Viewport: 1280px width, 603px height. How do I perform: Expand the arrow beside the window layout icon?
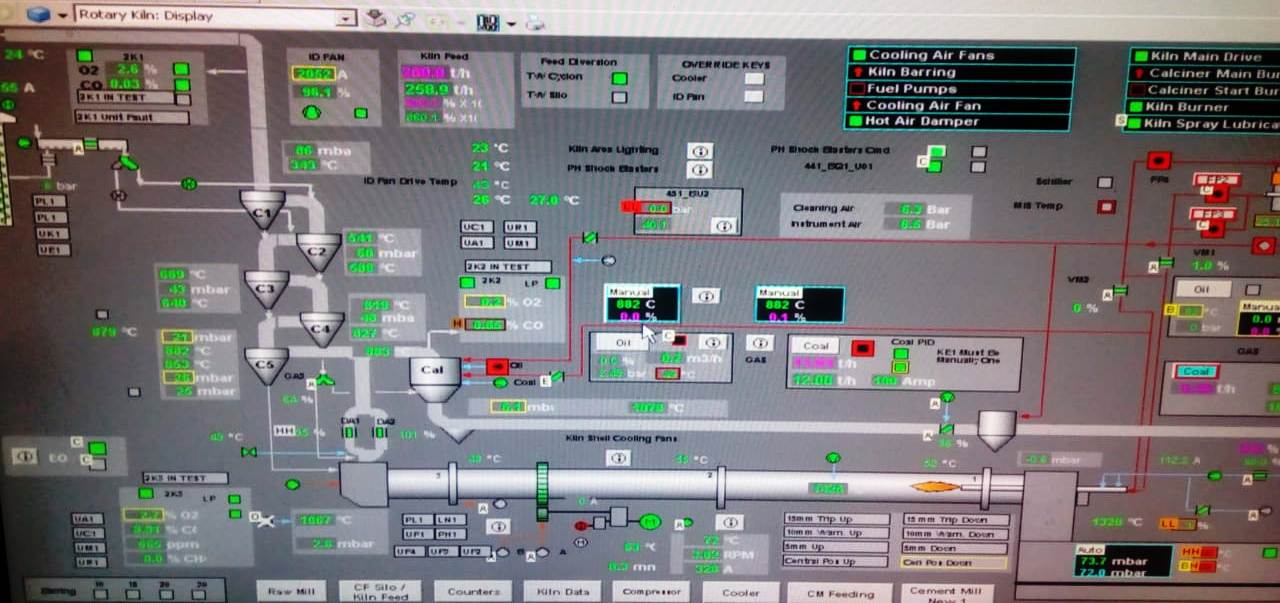(512, 22)
